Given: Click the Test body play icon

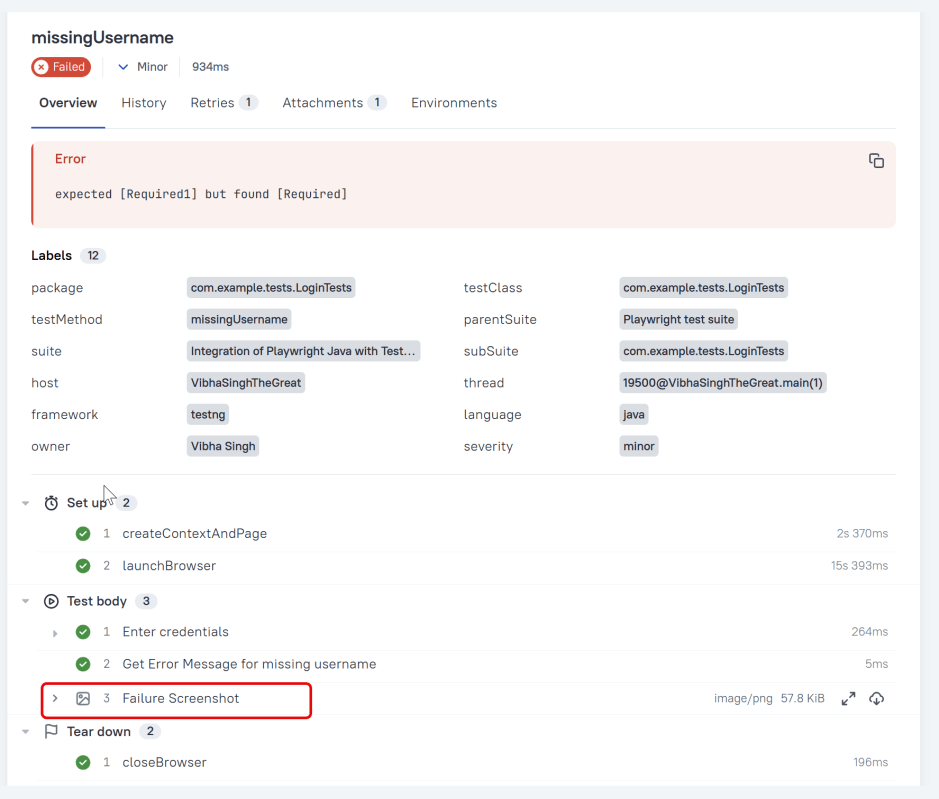Looking at the screenshot, I should 51,601.
